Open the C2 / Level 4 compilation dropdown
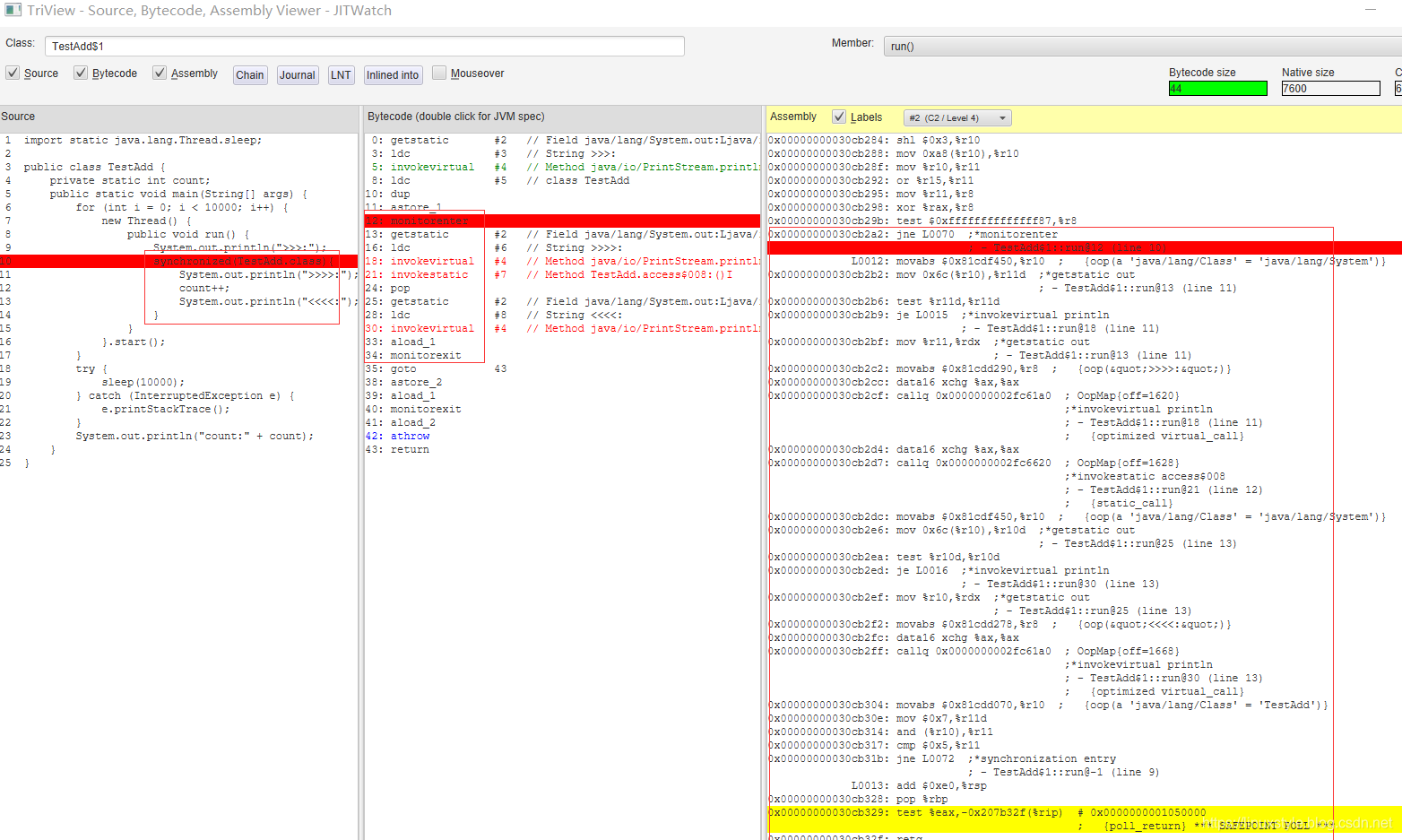 (x=957, y=117)
